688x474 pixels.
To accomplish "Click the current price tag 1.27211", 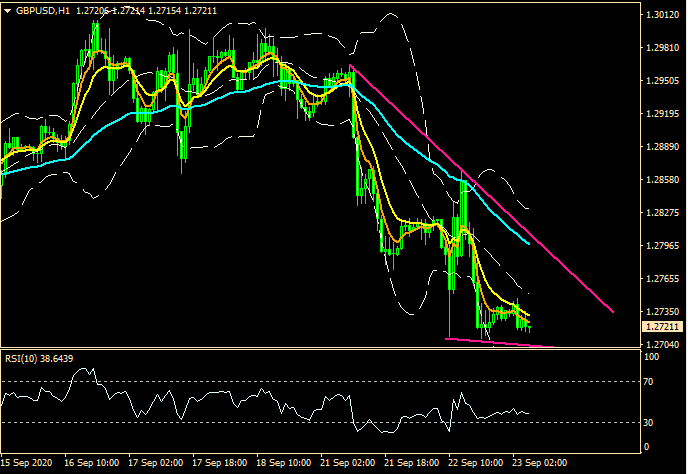I will click(664, 326).
